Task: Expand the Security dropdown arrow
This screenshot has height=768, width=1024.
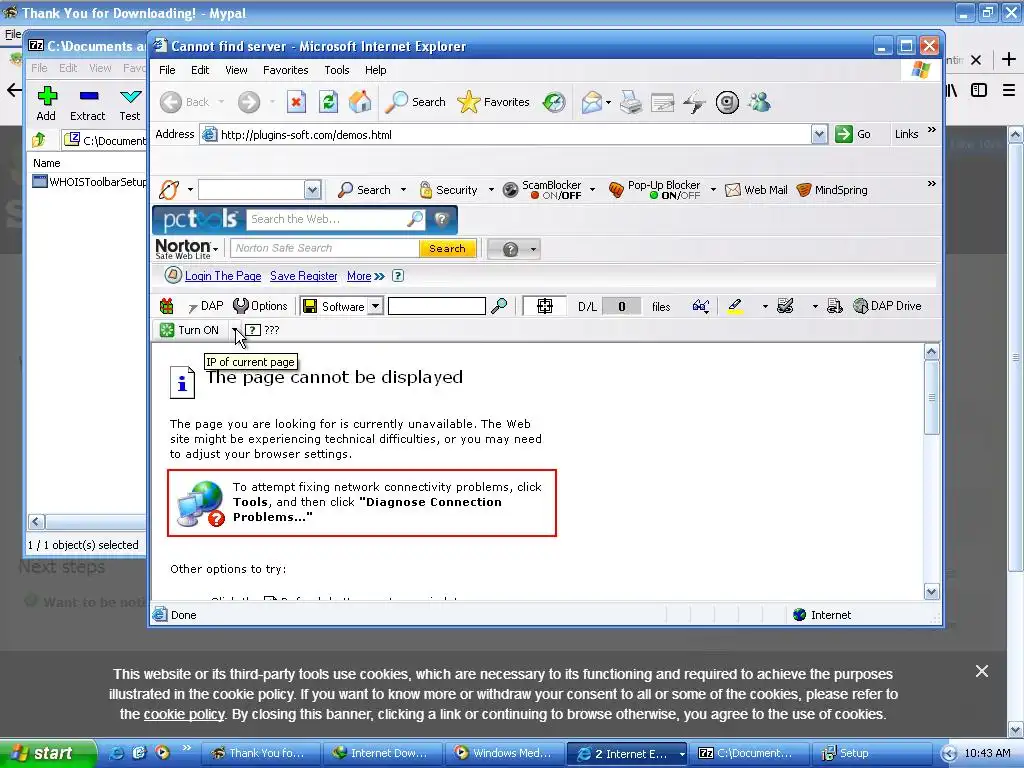Action: [x=491, y=190]
